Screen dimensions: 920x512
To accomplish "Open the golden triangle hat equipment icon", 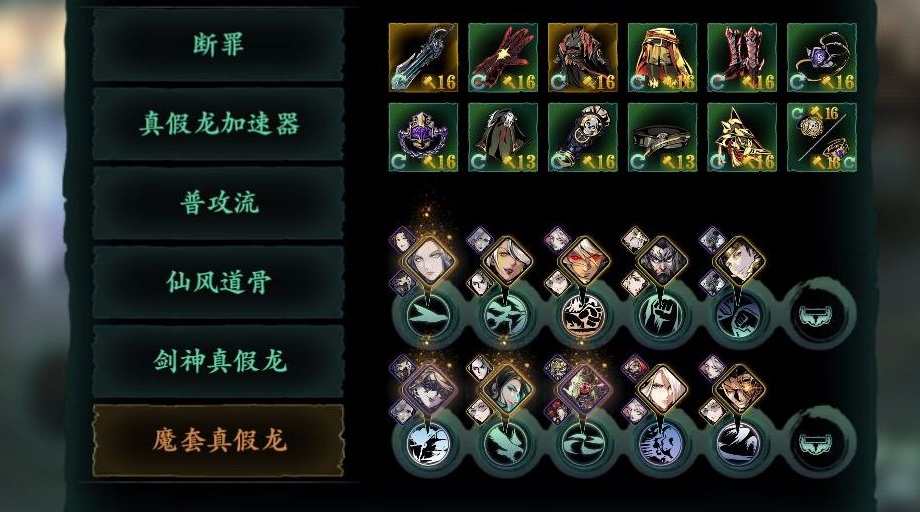I will pos(742,137).
